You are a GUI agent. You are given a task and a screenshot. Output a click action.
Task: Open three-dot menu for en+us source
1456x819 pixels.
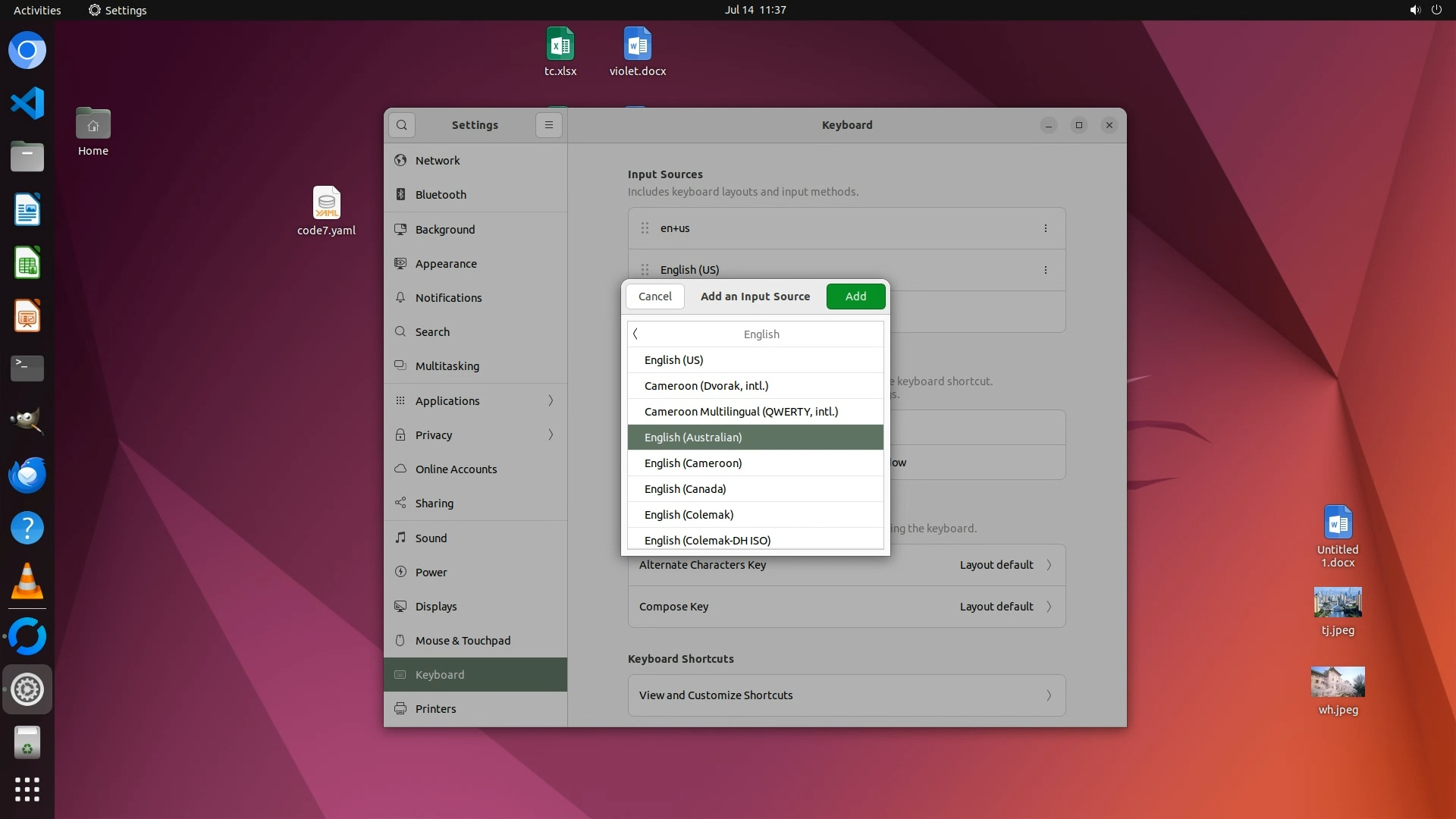point(1045,228)
